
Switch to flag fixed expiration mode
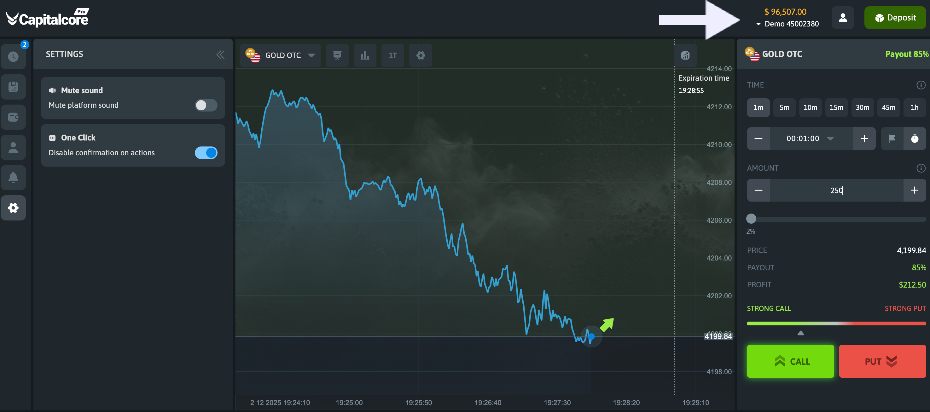892,139
